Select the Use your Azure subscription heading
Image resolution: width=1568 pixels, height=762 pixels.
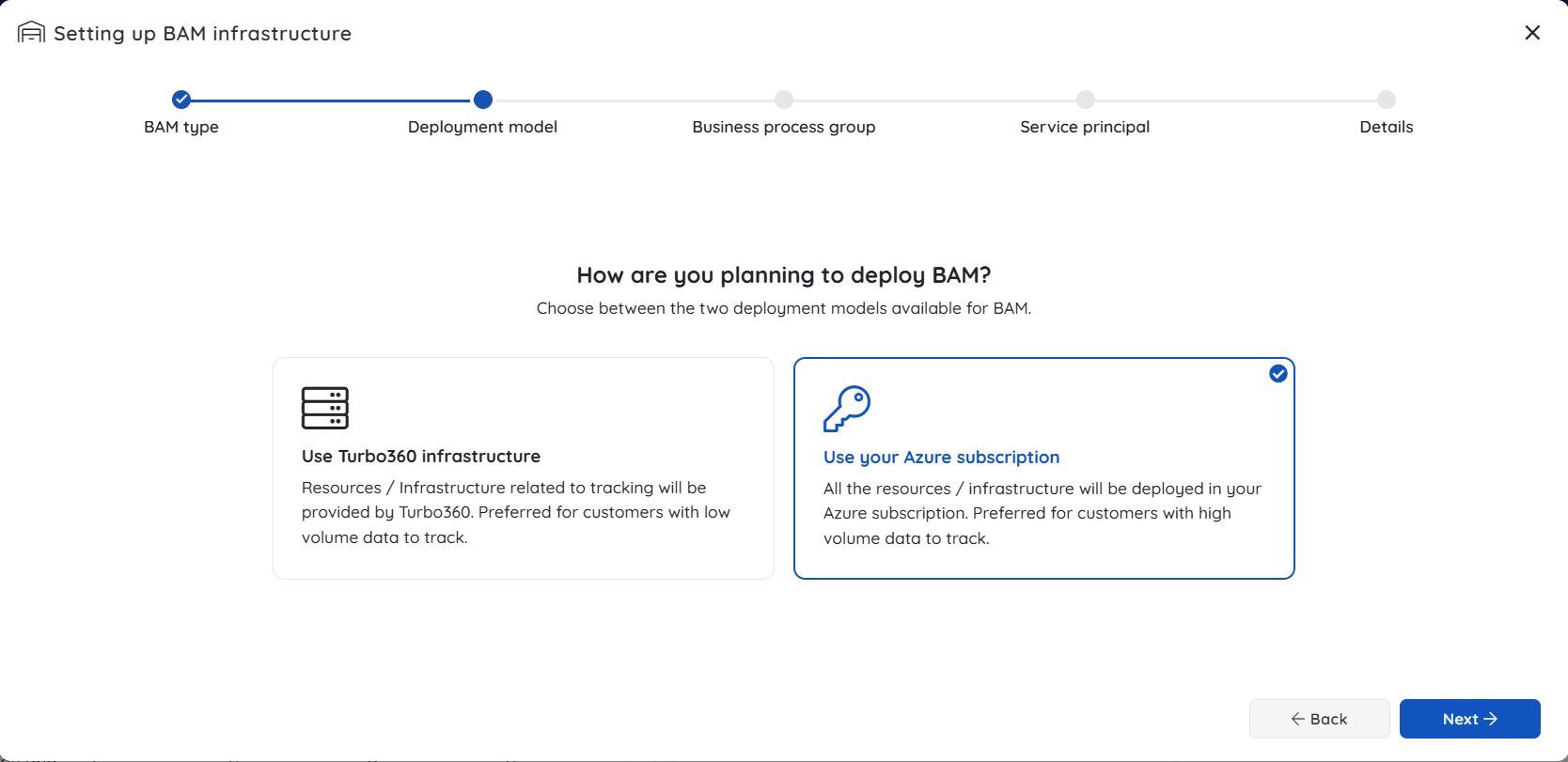tap(941, 458)
